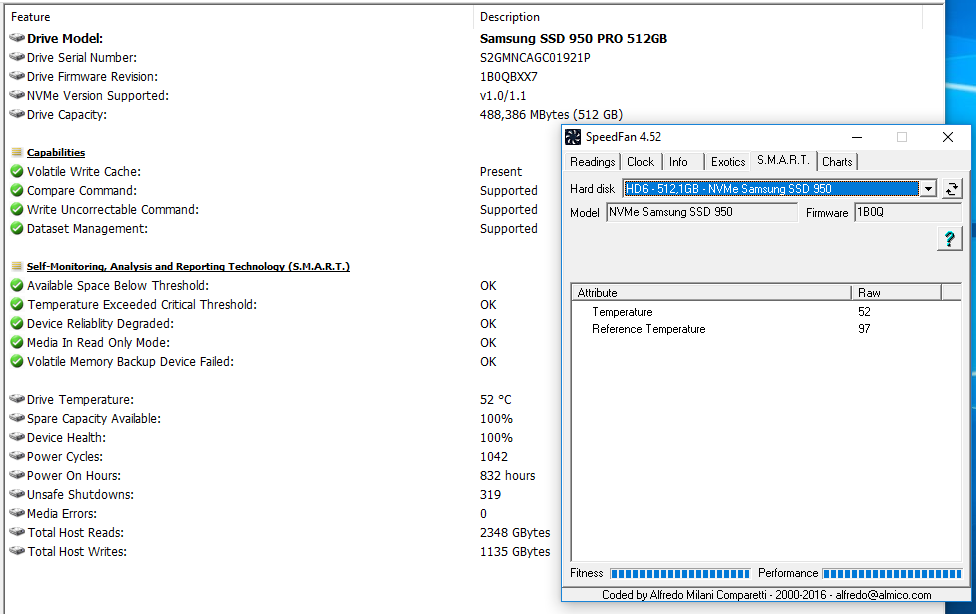
Task: Click the refresh icon beside Hard disk dropdown
Action: tap(951, 189)
